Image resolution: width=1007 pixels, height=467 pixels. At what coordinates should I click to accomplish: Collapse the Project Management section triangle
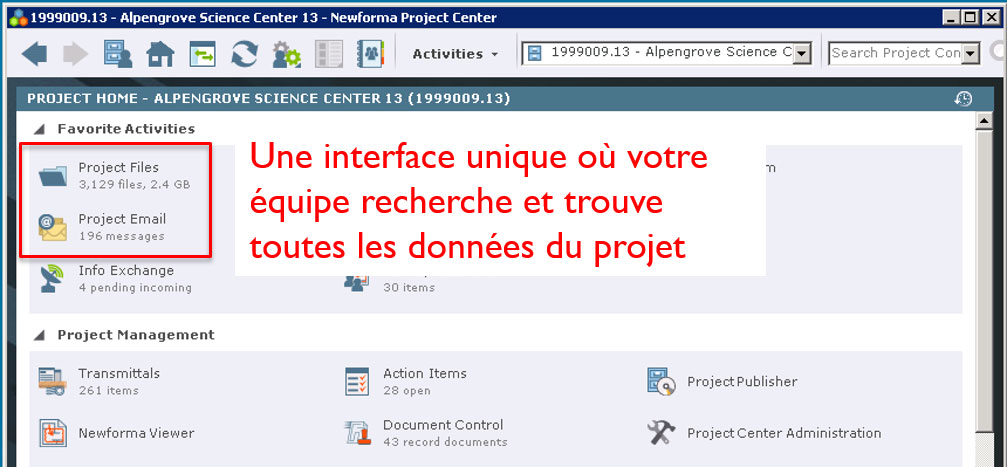(x=40, y=335)
